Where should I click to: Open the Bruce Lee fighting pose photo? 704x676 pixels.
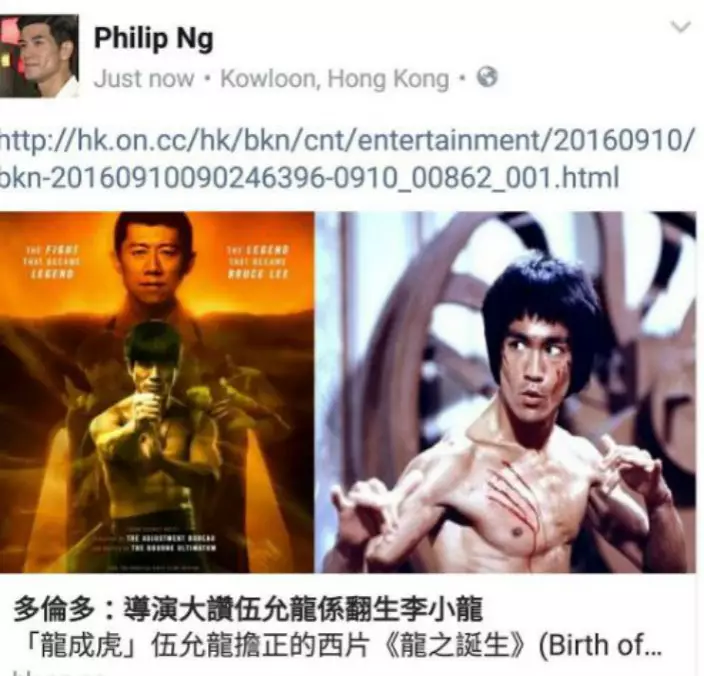506,392
